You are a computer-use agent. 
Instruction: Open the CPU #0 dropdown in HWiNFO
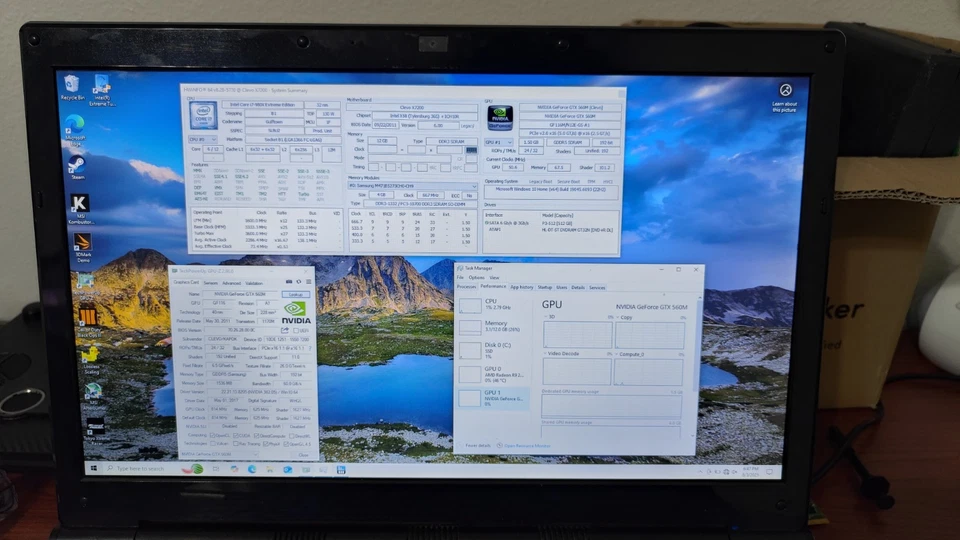point(203,140)
